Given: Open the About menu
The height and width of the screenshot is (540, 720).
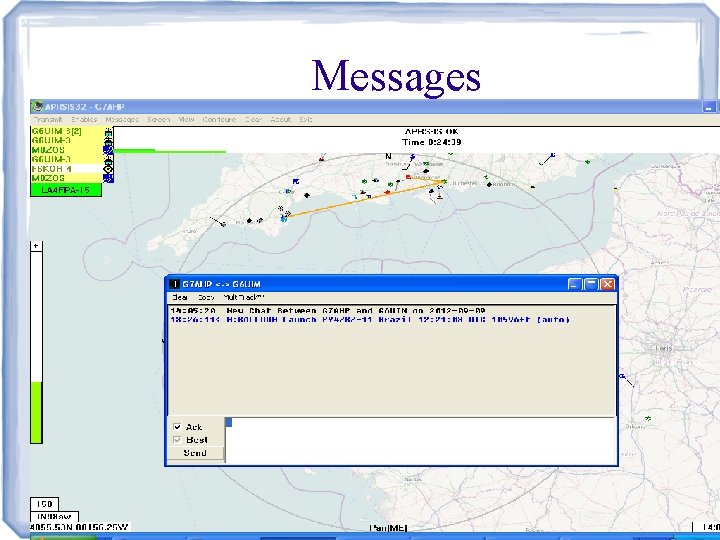Looking at the screenshot, I should [281, 119].
